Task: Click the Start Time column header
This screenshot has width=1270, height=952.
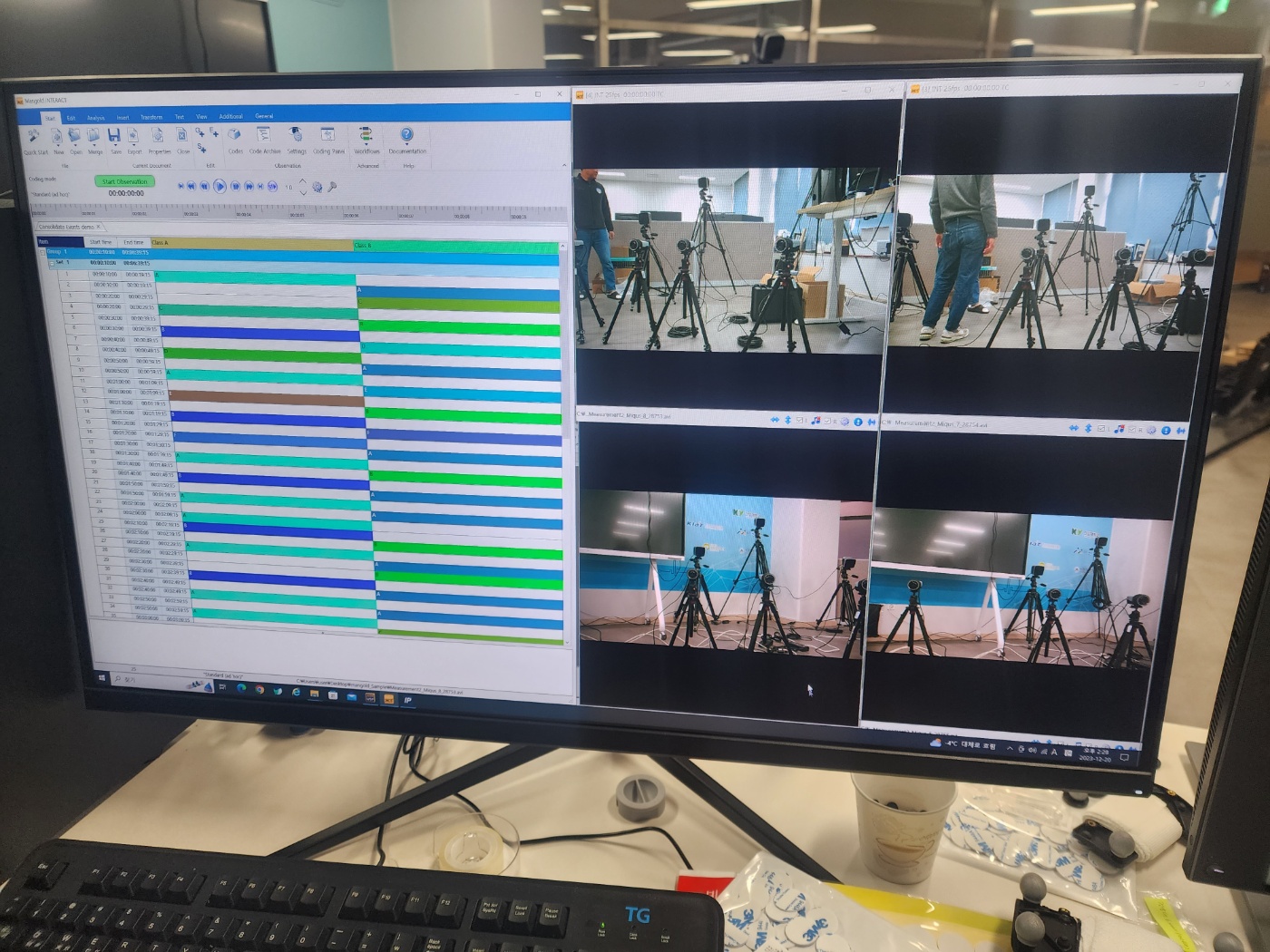Action: [101, 242]
